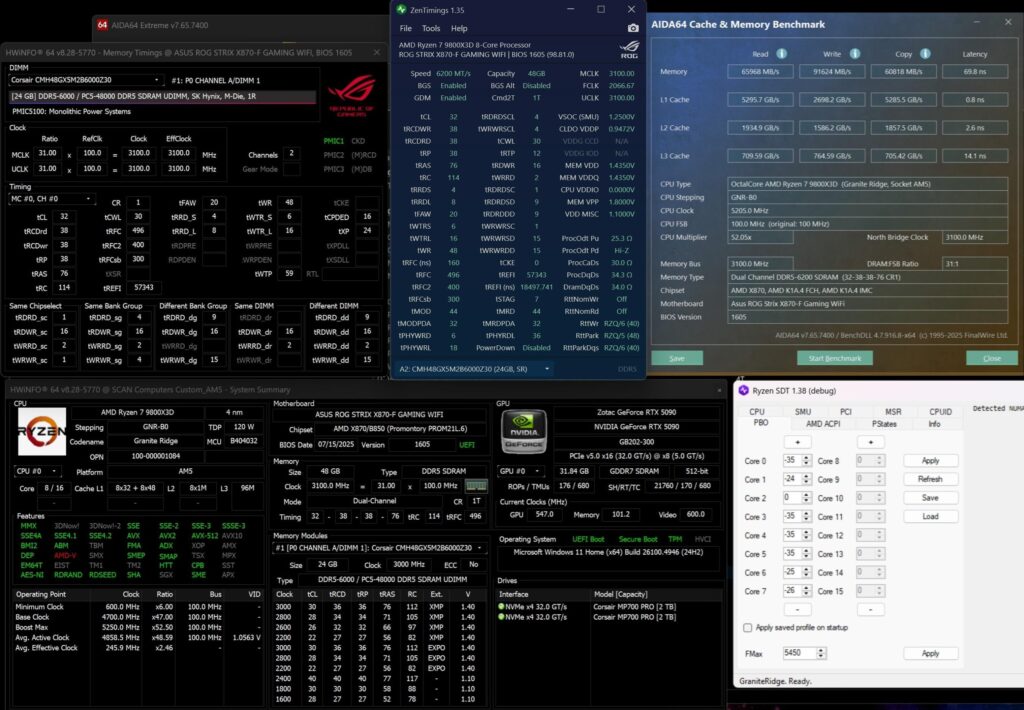This screenshot has height=710, width=1024.
Task: Click the second NVMe green status dot
Action: [x=502, y=617]
